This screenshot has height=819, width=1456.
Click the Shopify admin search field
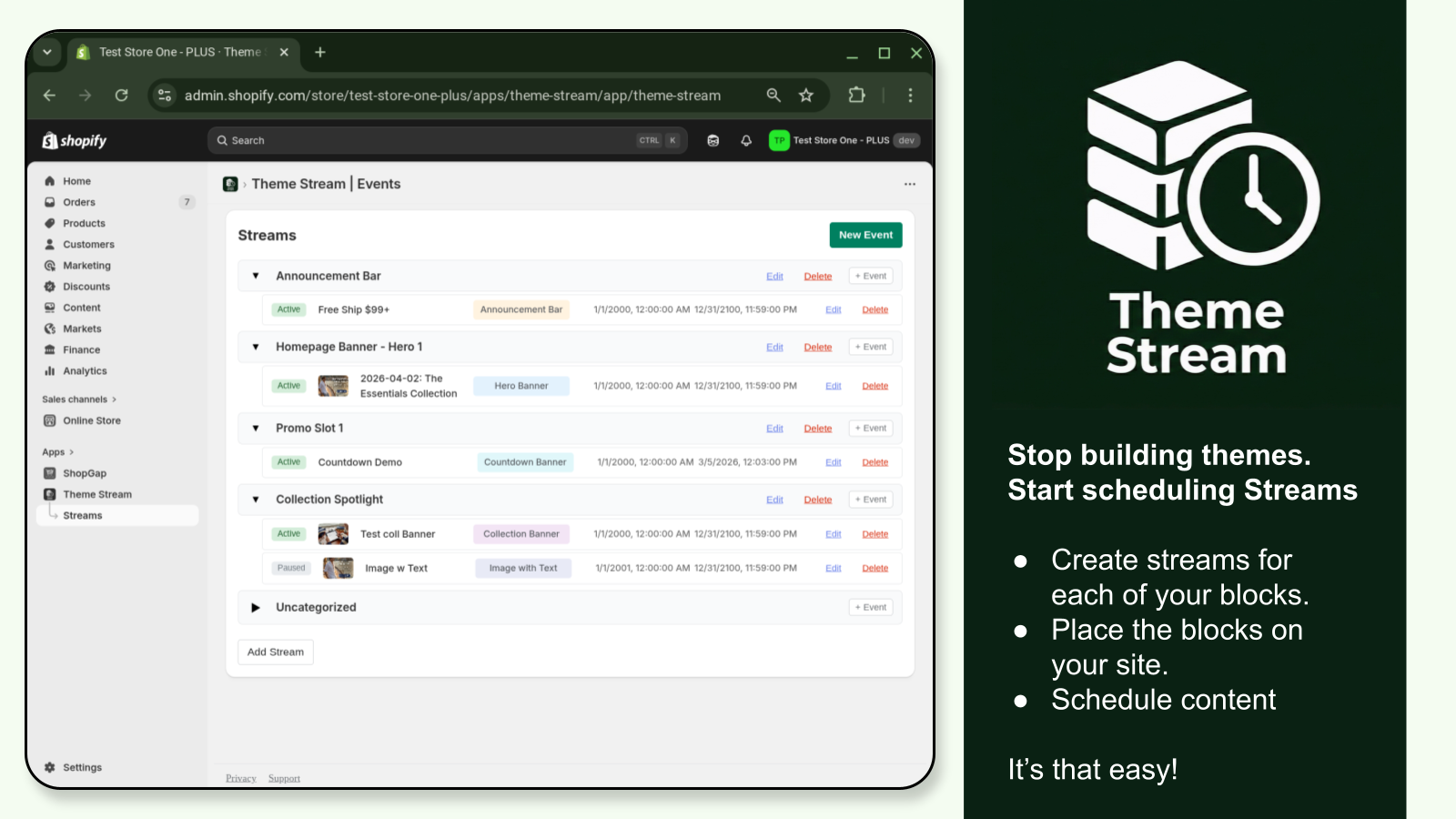[x=447, y=140]
